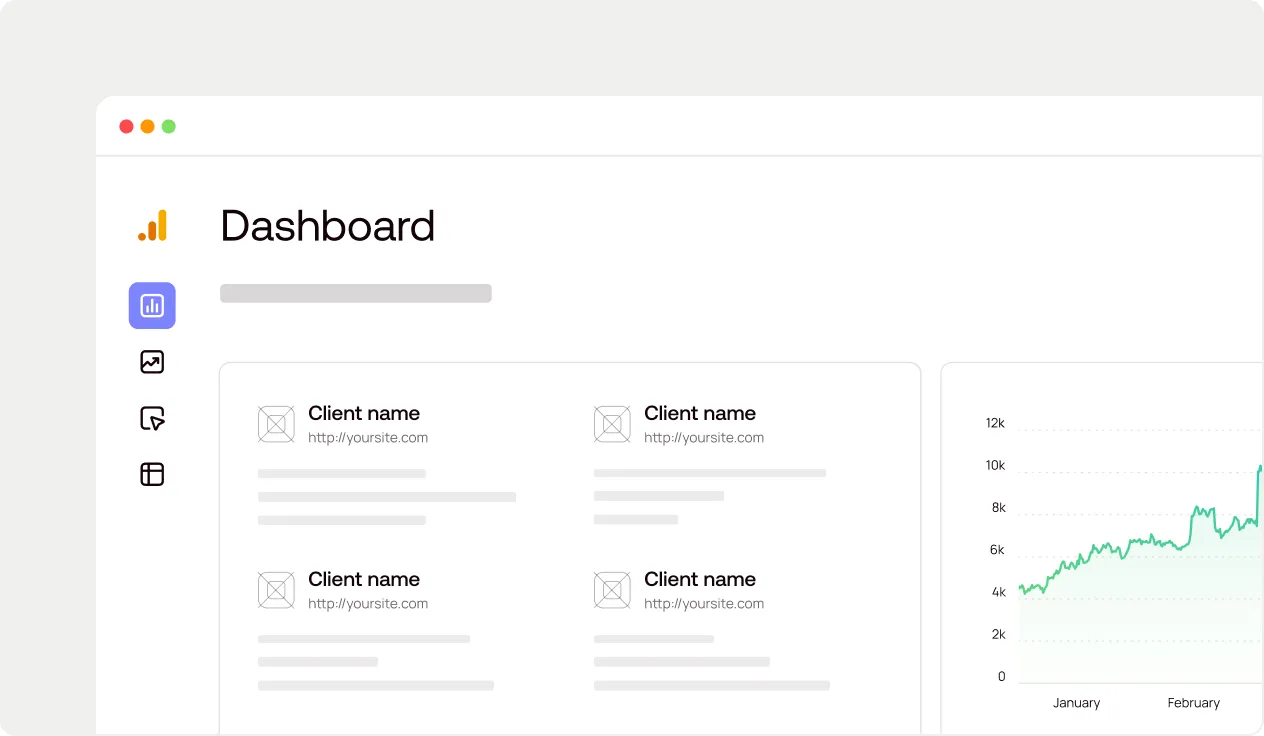
Task: Click the peak of the green chart line
Action: [1261, 466]
